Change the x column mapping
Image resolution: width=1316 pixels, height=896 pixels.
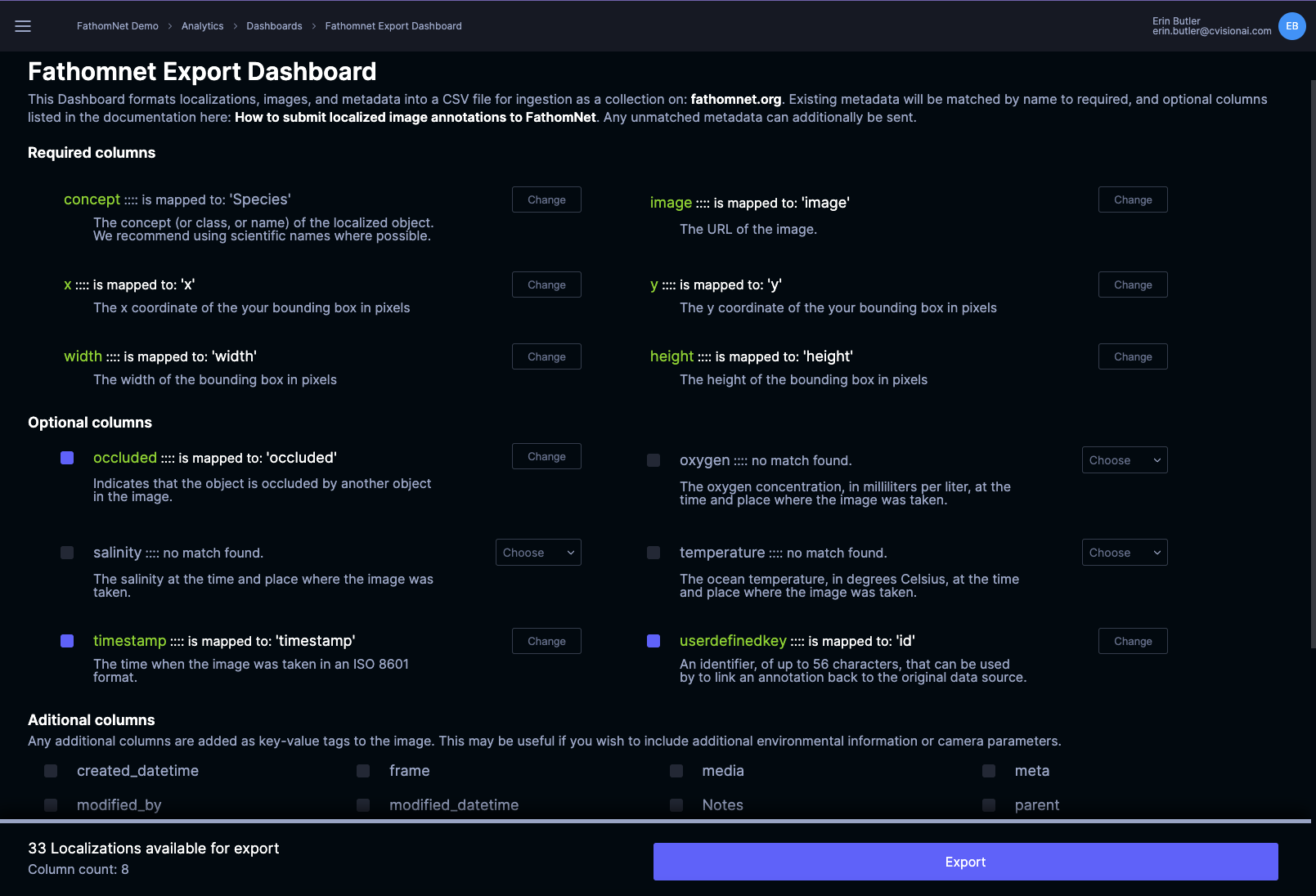coord(546,284)
